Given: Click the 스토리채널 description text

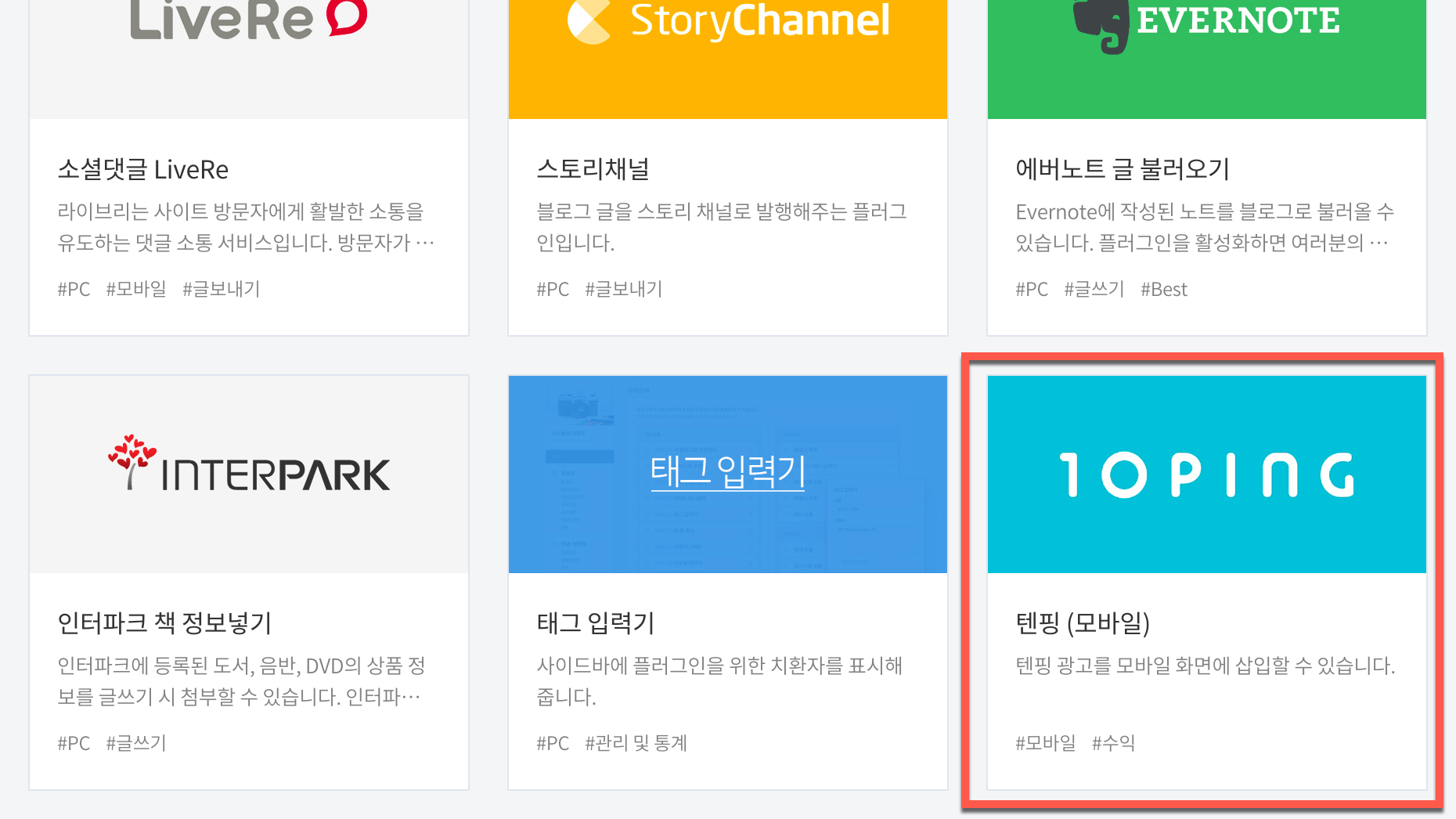Looking at the screenshot, I should pos(722,227).
